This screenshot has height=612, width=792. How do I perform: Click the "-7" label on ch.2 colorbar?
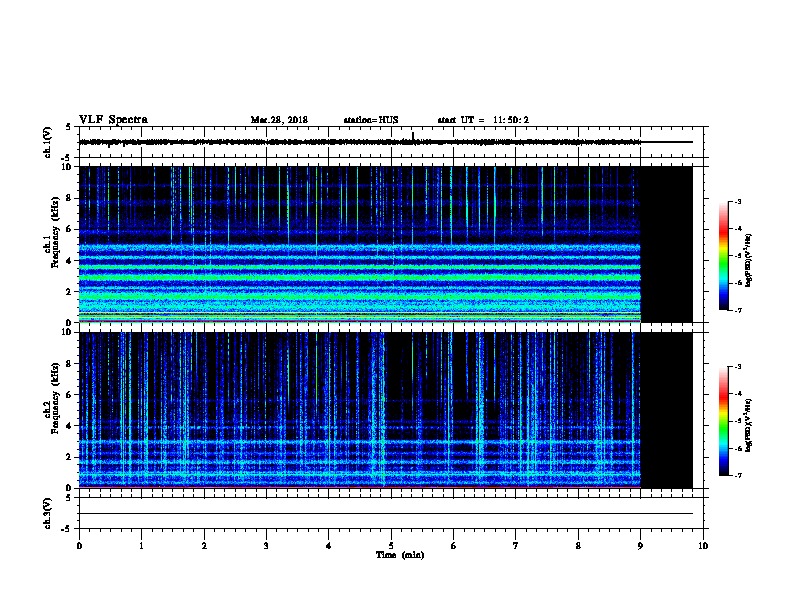(738, 475)
